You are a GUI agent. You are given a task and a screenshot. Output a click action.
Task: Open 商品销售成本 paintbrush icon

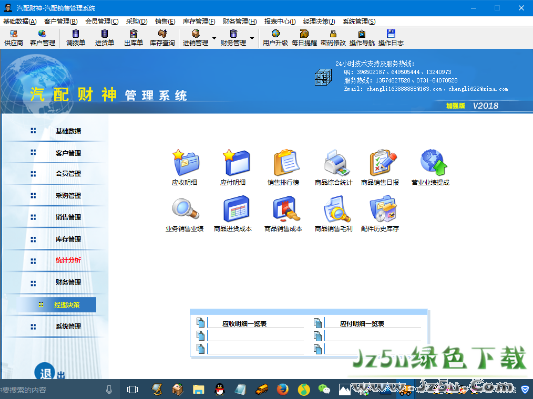pos(286,208)
